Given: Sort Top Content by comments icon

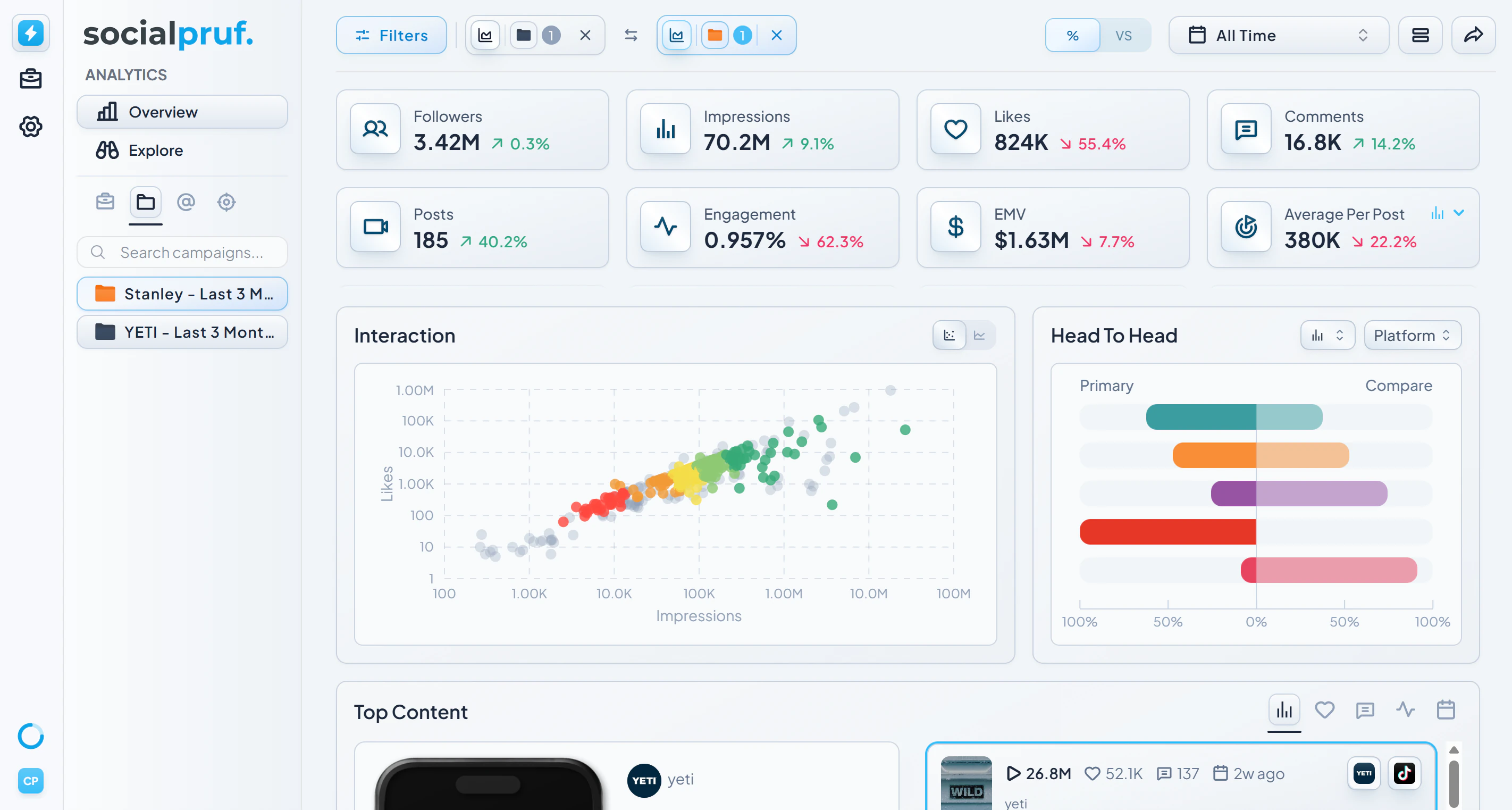Looking at the screenshot, I should pos(1365,710).
